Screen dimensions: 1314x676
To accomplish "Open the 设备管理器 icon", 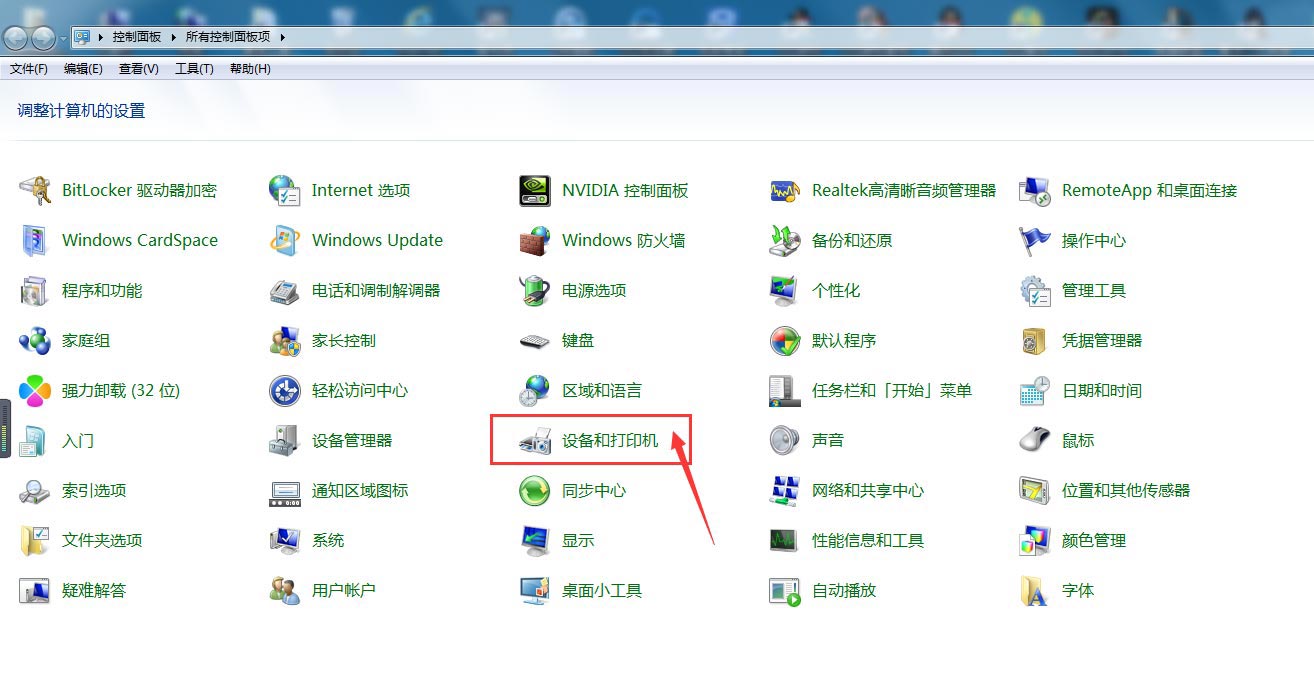I will [285, 440].
